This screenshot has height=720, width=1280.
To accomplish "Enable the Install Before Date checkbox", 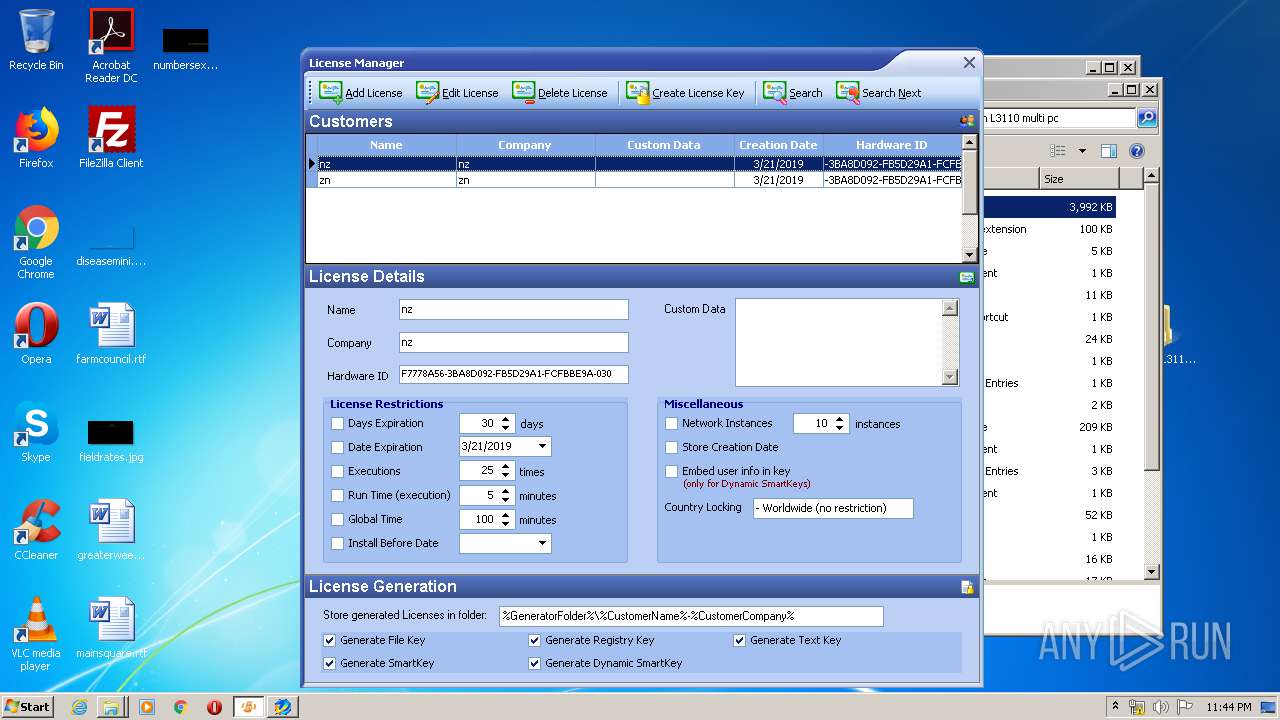I will tap(337, 544).
